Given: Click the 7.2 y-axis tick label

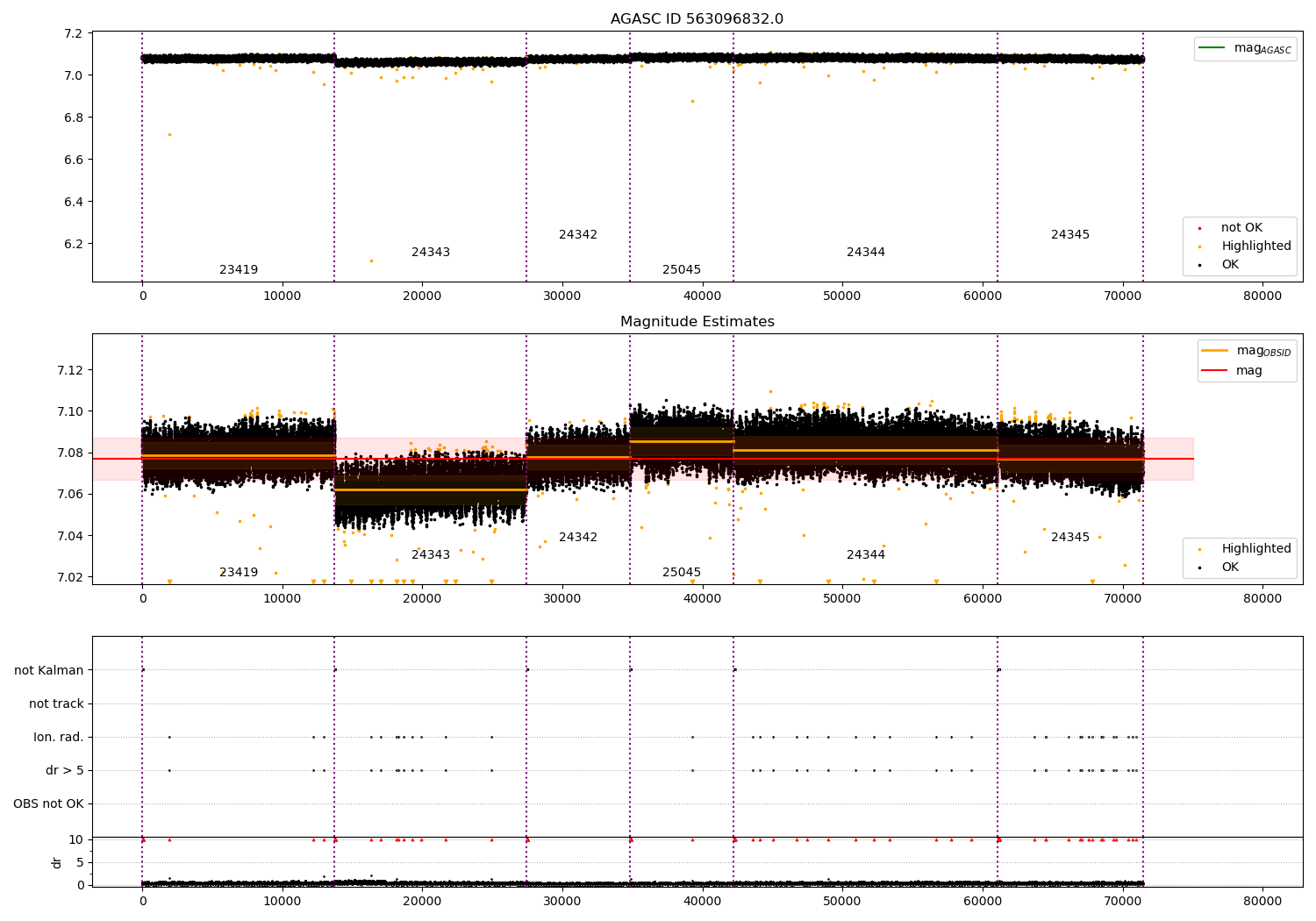Looking at the screenshot, I should [x=74, y=33].
